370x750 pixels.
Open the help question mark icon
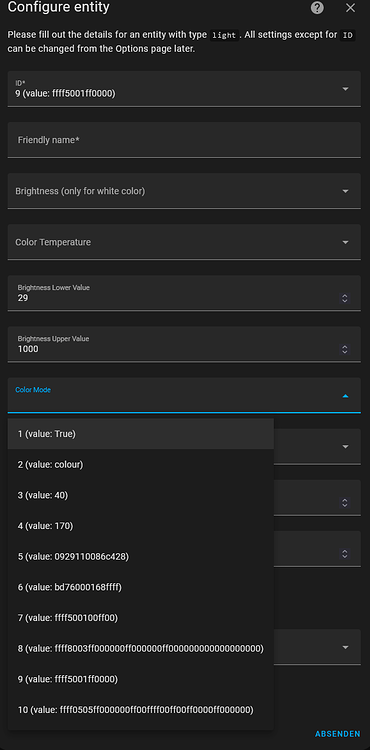[317, 8]
